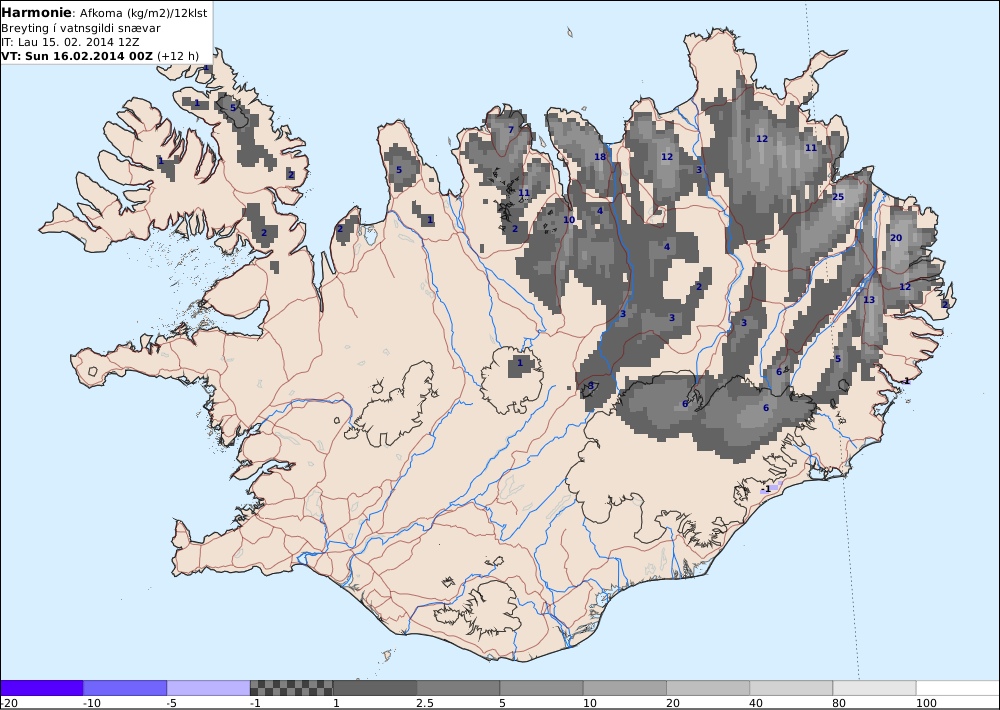Click the '2.5' legend tick label
The image size is (1000, 710).
pyautogui.click(x=425, y=703)
